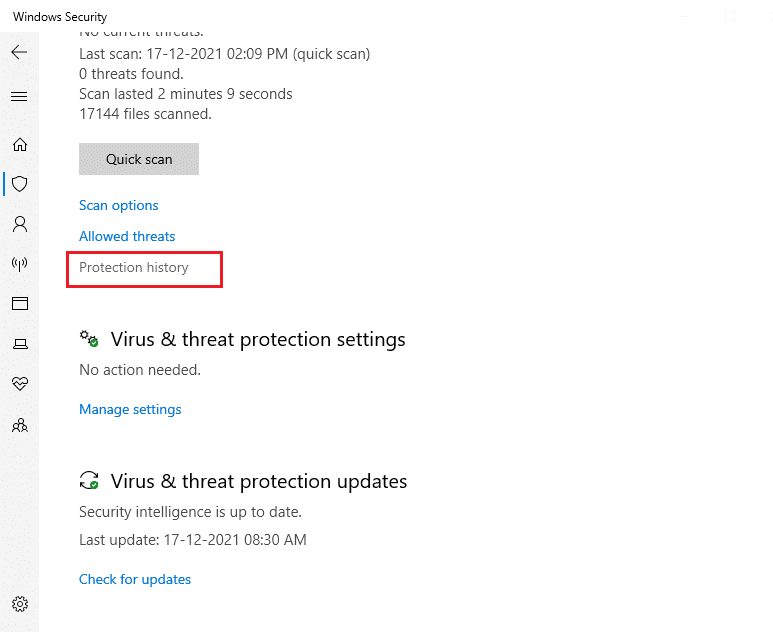Open Settings gear at bottom left

pyautogui.click(x=19, y=604)
